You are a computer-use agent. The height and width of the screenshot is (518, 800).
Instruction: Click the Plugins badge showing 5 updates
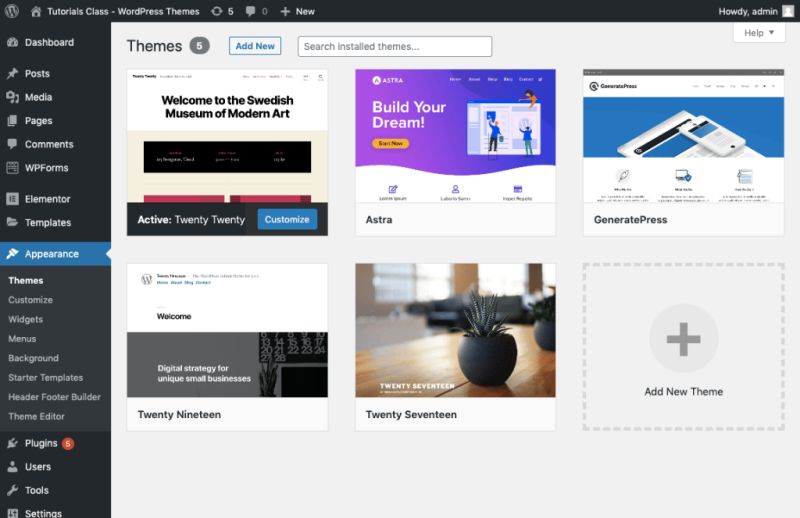coord(68,443)
